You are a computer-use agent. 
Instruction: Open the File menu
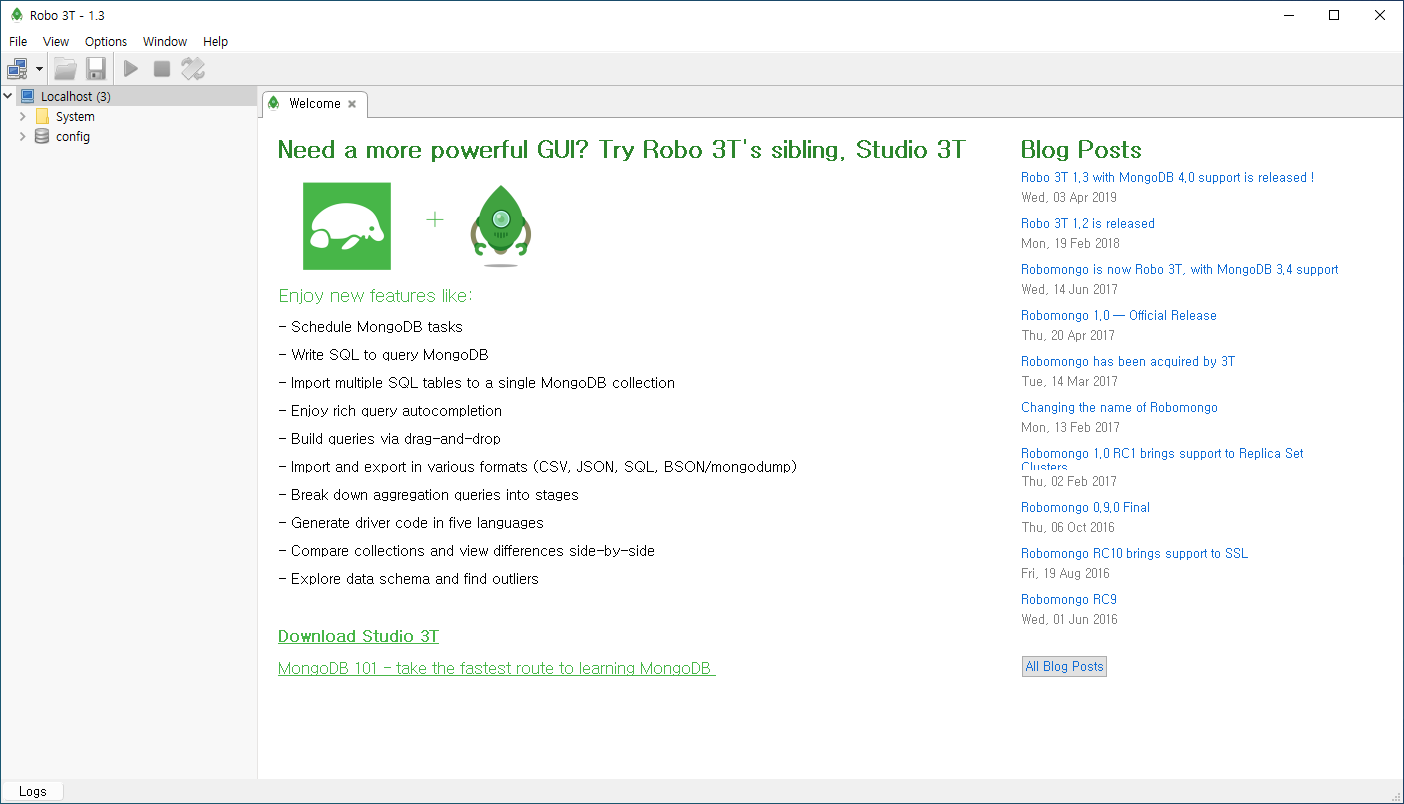point(18,41)
